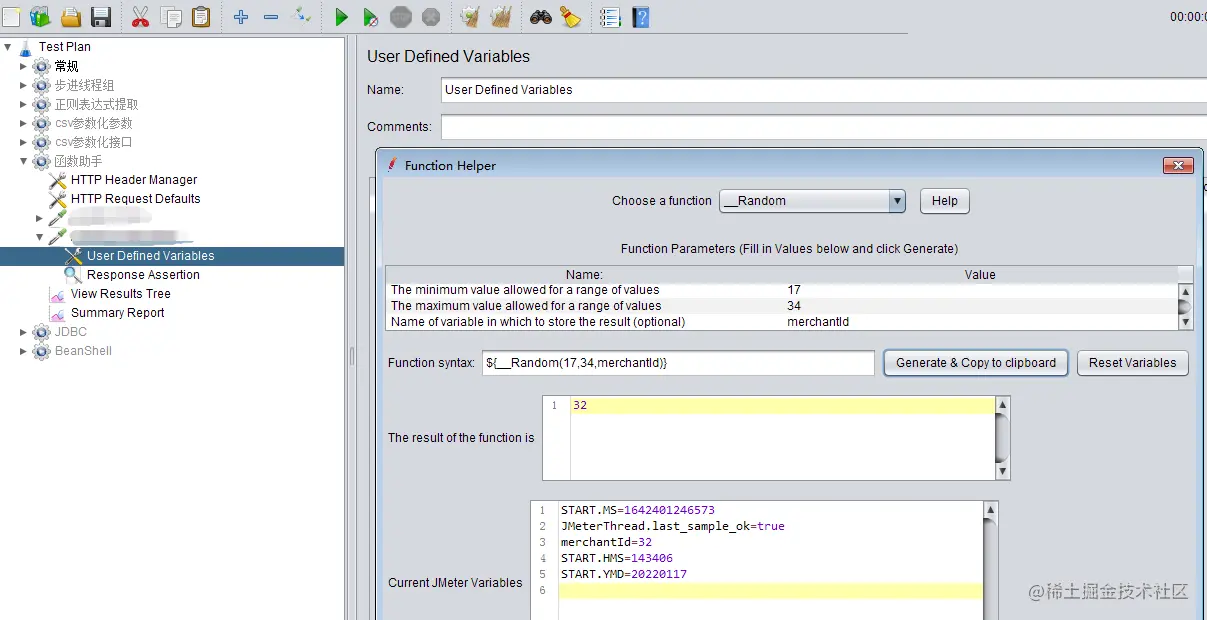This screenshot has width=1207, height=620.
Task: Open Function Helper toolbar icon
Action: pos(609,17)
